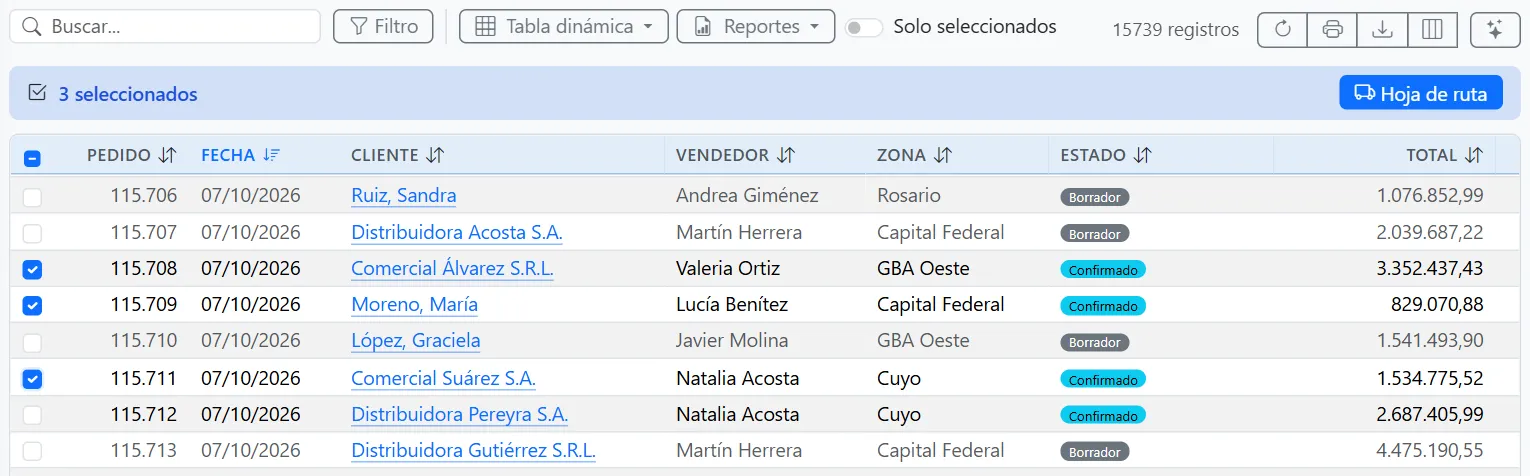Image resolution: width=1530 pixels, height=476 pixels.
Task: Check the box for pedido 115.707
Action: [32, 233]
